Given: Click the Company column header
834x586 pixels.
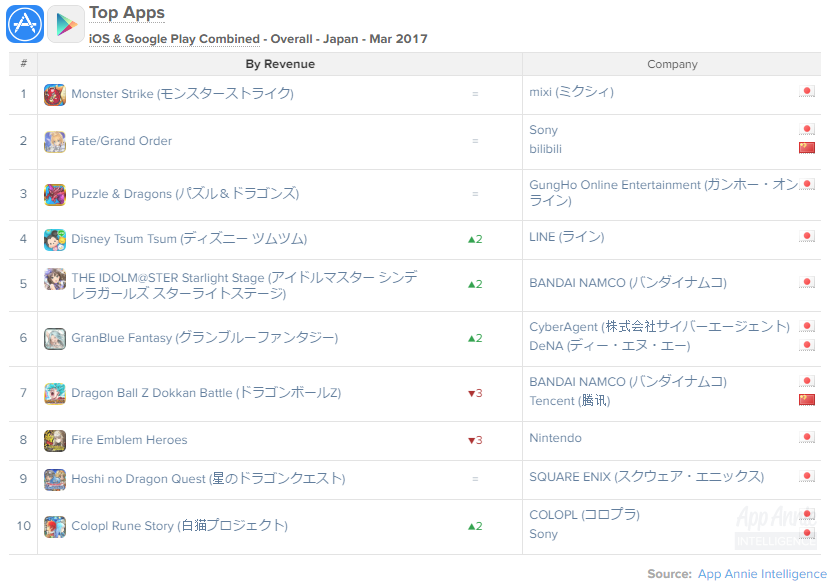Looking at the screenshot, I should (672, 64).
